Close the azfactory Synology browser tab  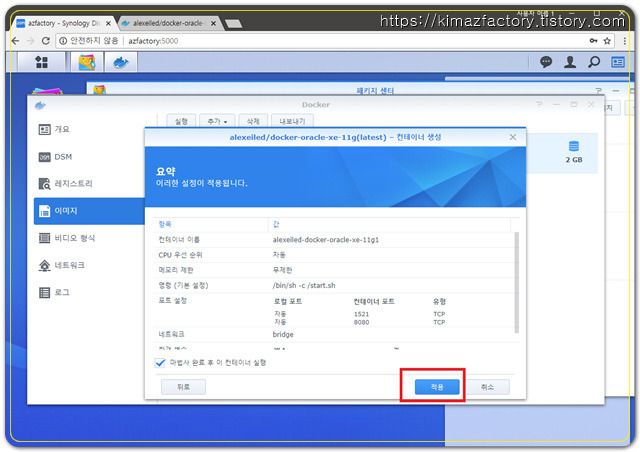108,24
